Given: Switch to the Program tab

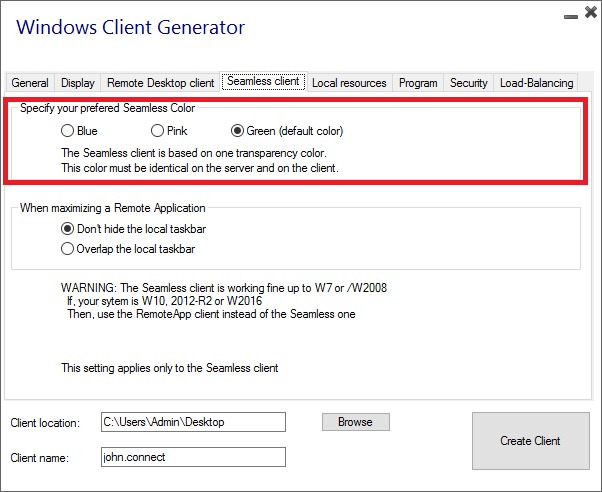Looking at the screenshot, I should point(418,83).
